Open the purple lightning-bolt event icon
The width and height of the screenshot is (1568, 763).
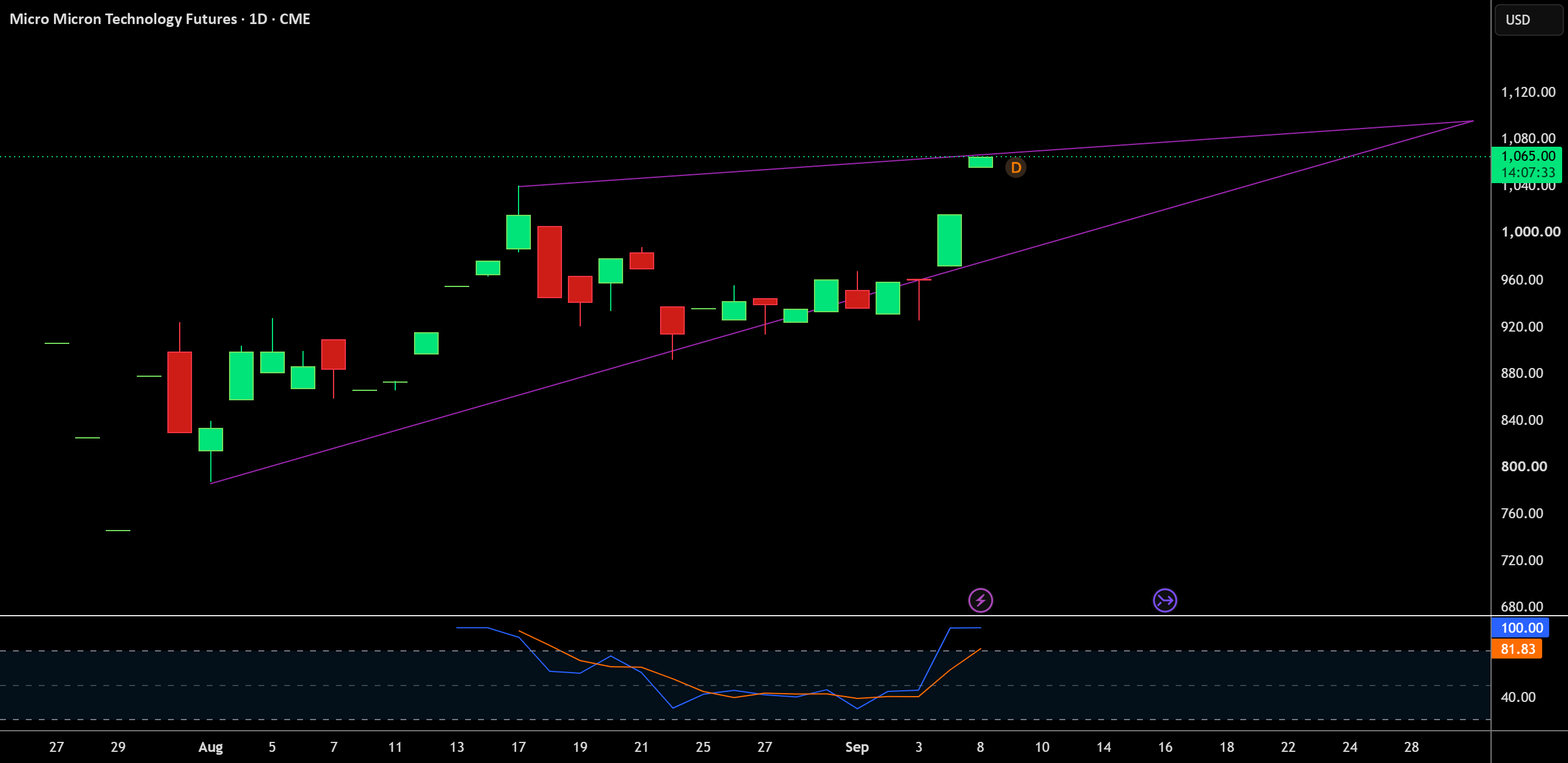click(980, 600)
